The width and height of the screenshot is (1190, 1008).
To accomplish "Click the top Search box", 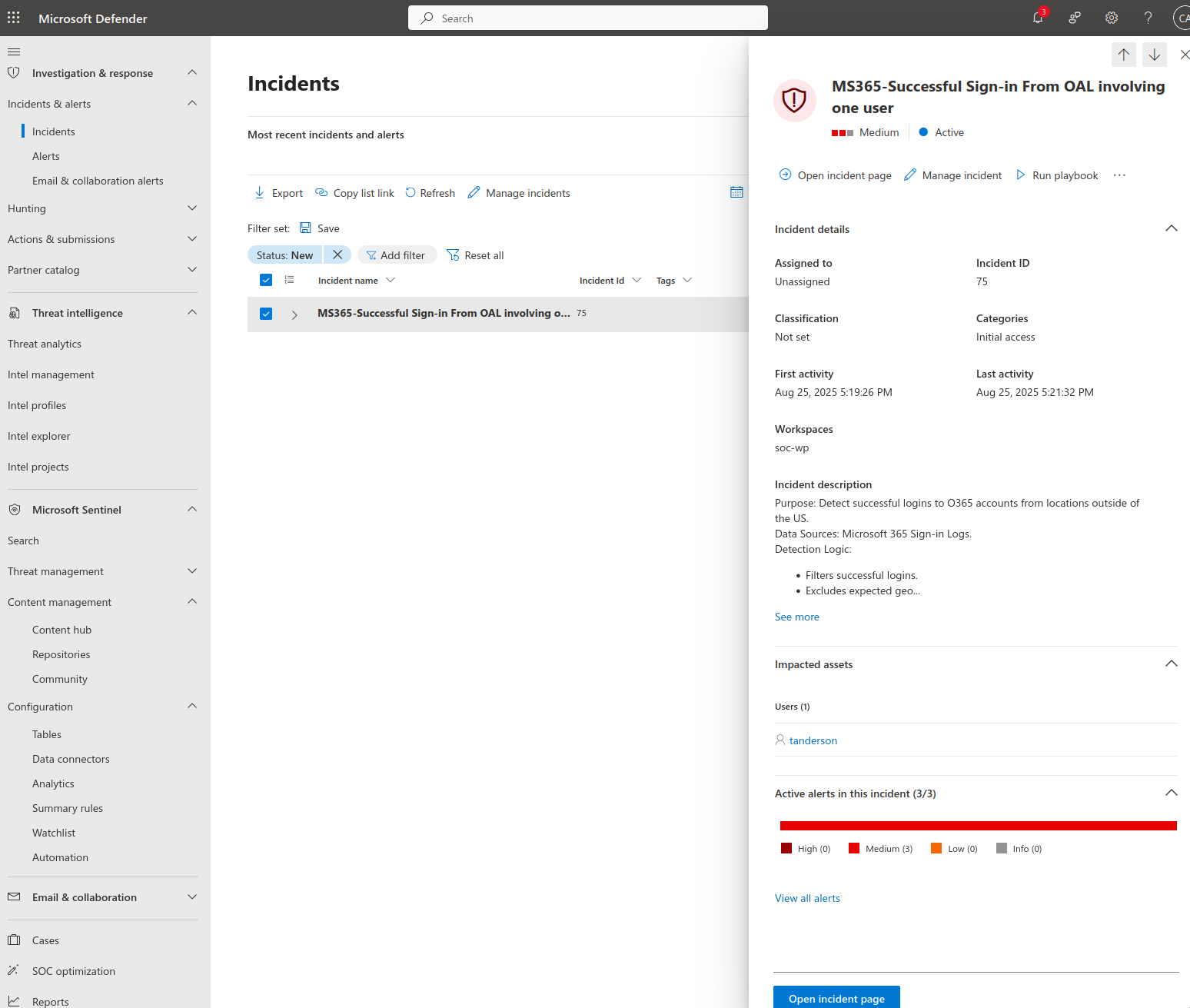I will point(588,18).
